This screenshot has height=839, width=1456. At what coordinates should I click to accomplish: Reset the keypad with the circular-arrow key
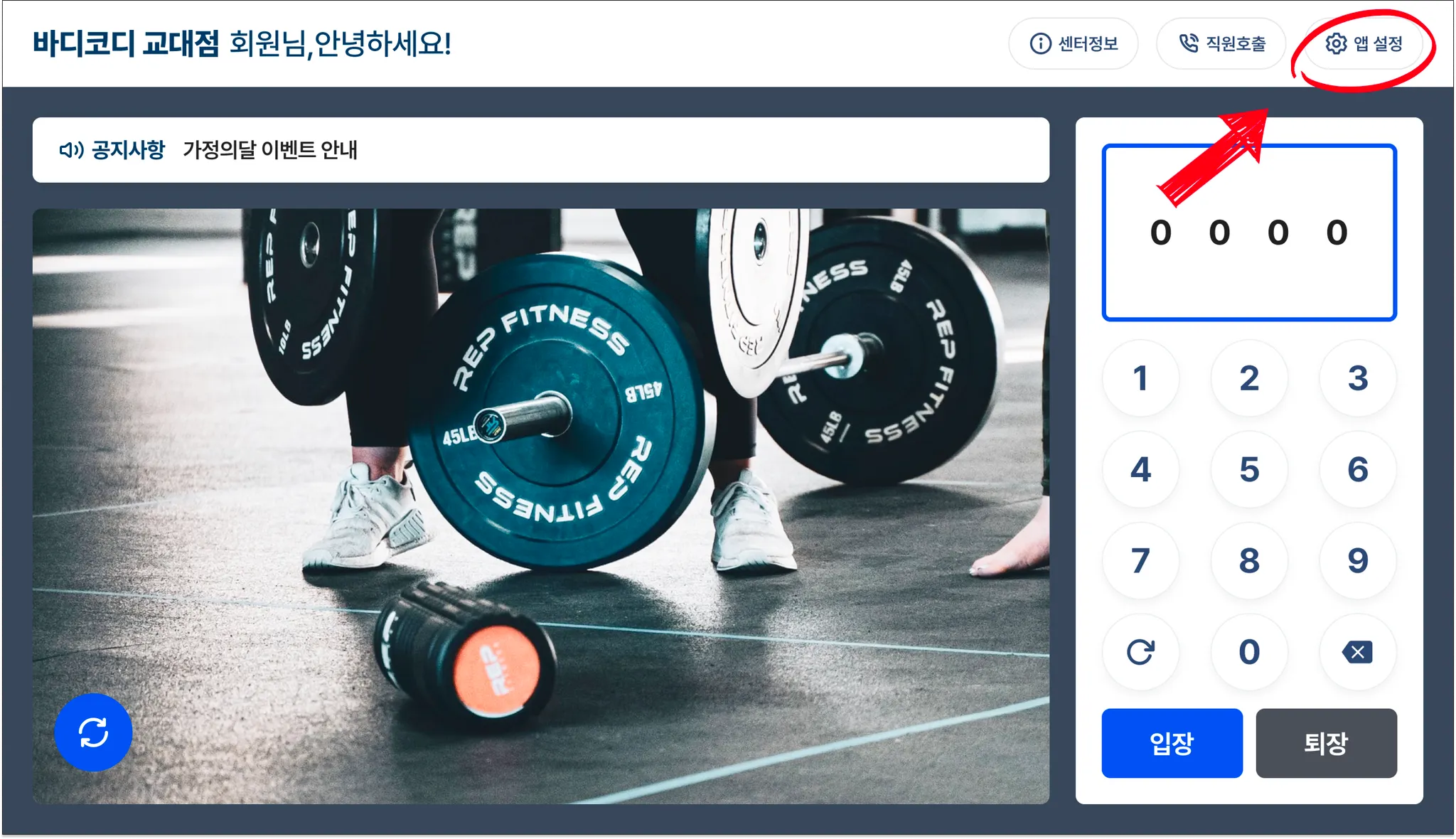click(1140, 652)
